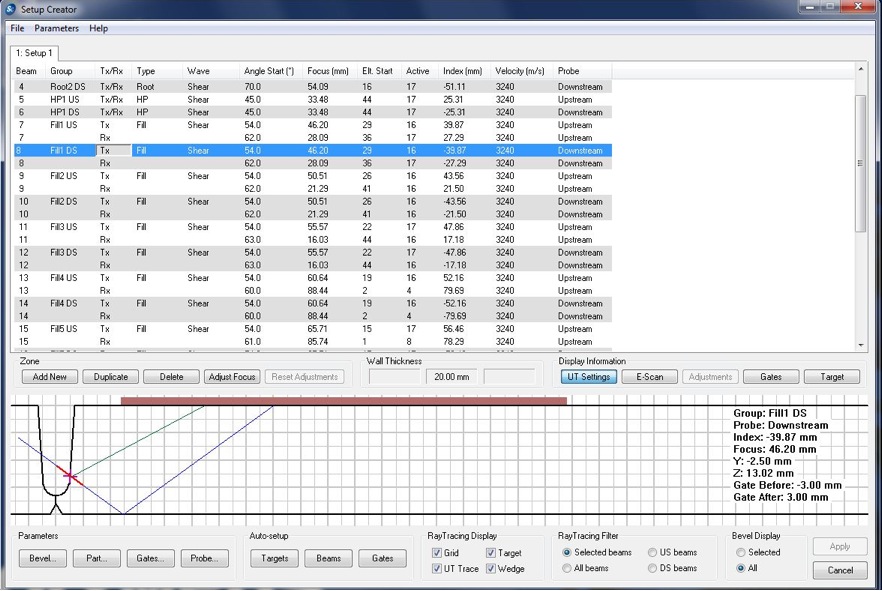Open the E-Scan display information
882x591 pixels.
pos(643,377)
